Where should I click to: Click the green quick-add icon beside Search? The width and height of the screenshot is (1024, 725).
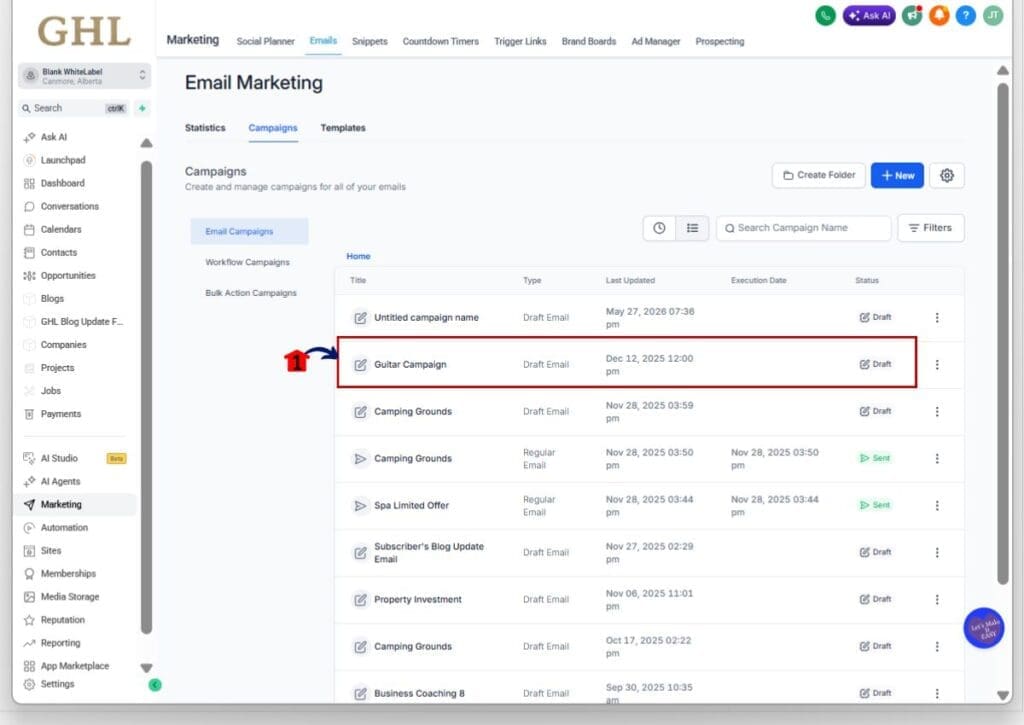coord(142,108)
